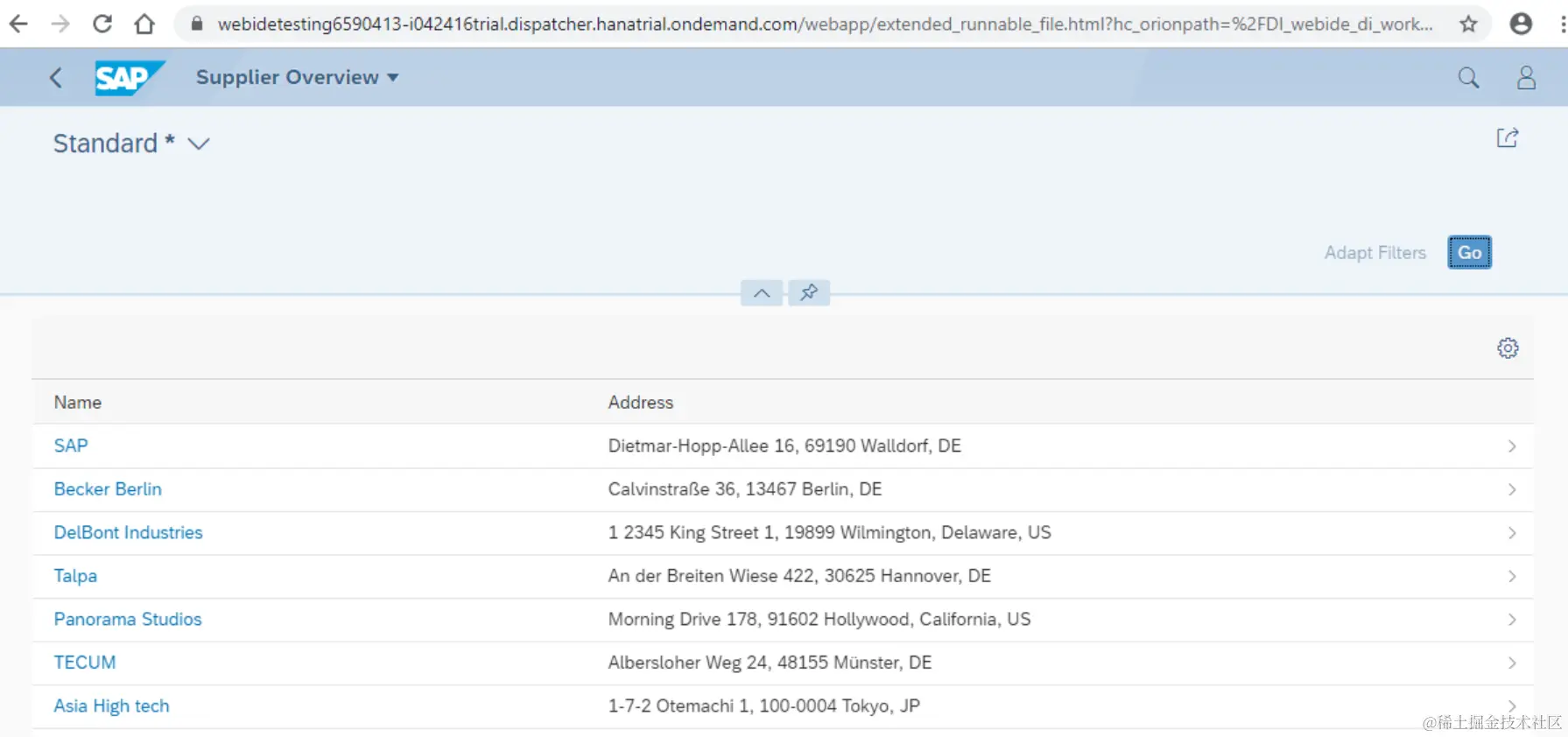Bookmark this page with star icon
Image resolution: width=1568 pixels, height=737 pixels.
[1469, 24]
